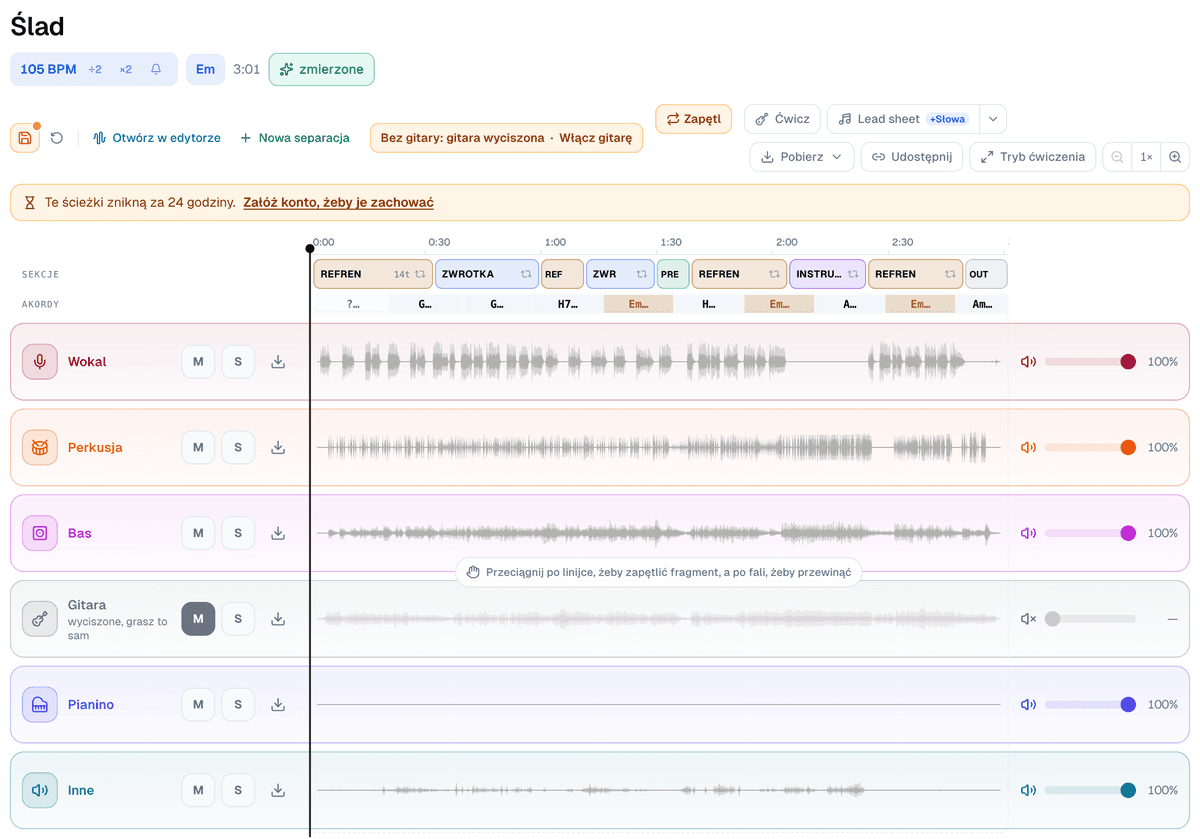Select the OUT section

(x=986, y=274)
